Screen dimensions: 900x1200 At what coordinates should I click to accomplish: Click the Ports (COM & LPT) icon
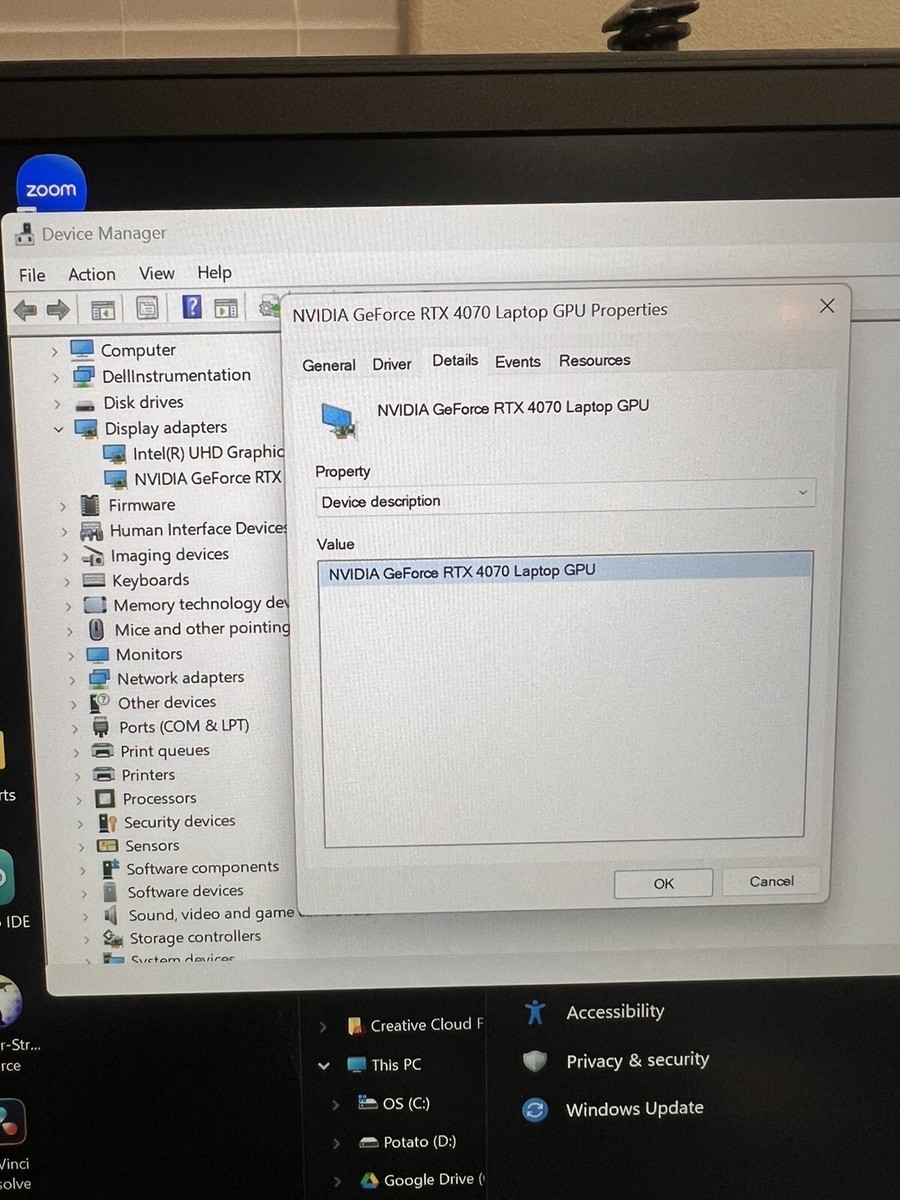click(x=101, y=727)
